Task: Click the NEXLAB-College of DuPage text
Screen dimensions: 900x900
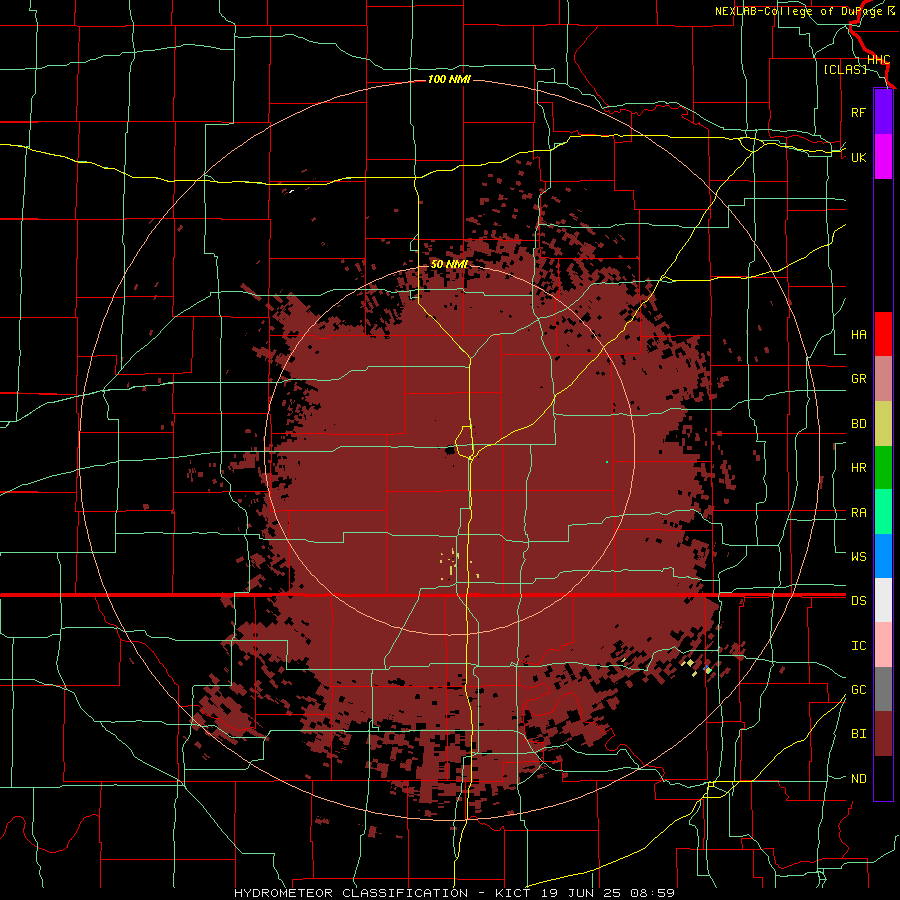Action: (800, 11)
